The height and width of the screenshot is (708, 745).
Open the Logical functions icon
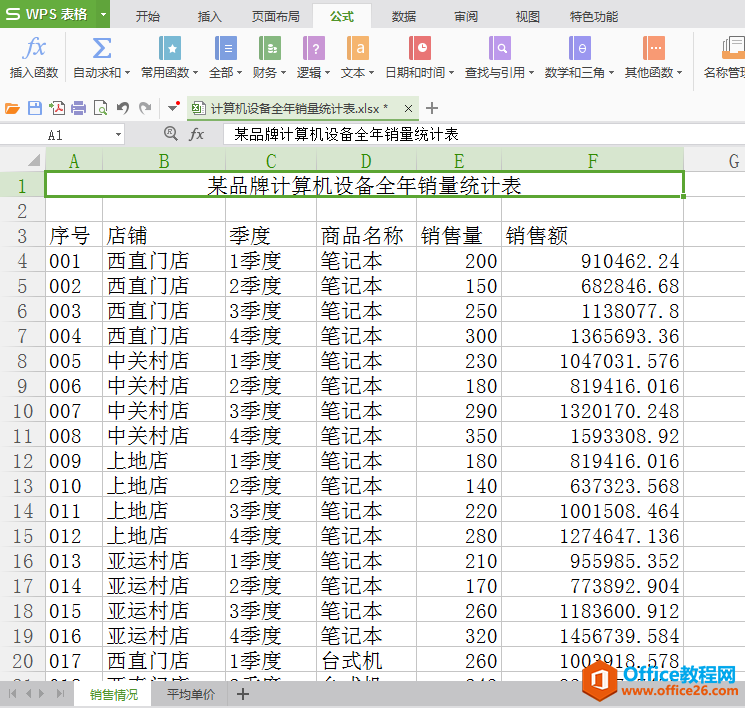pos(314,48)
